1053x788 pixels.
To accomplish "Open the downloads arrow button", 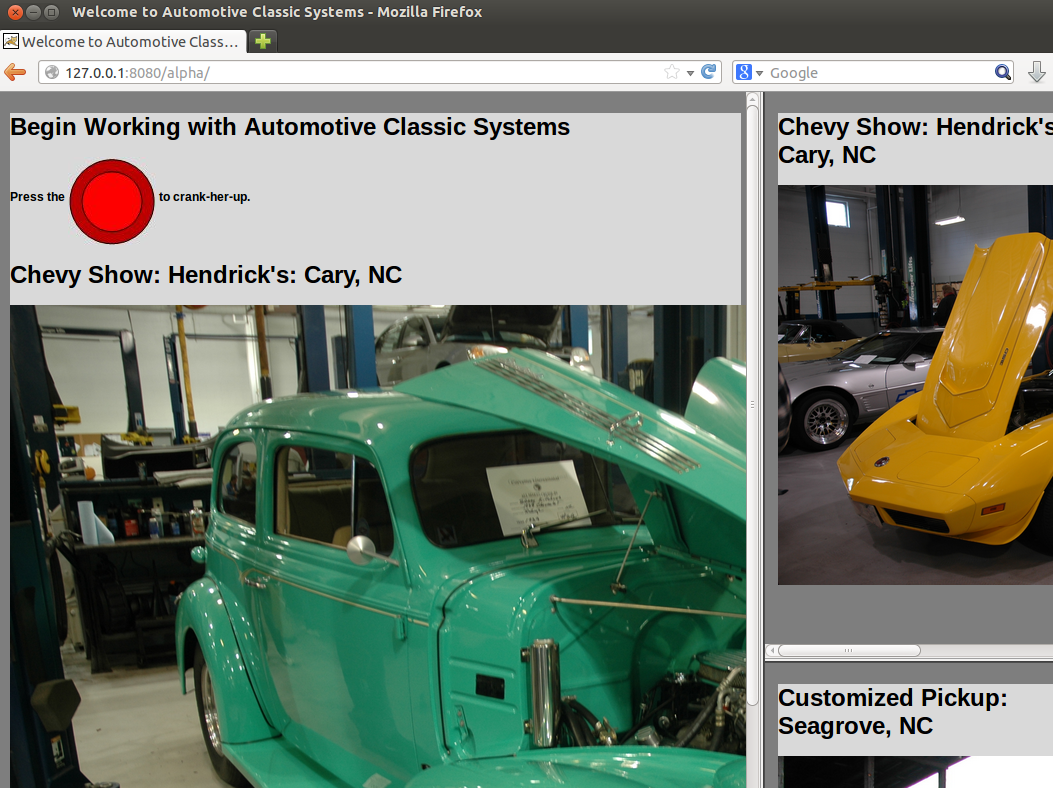I will [1037, 72].
